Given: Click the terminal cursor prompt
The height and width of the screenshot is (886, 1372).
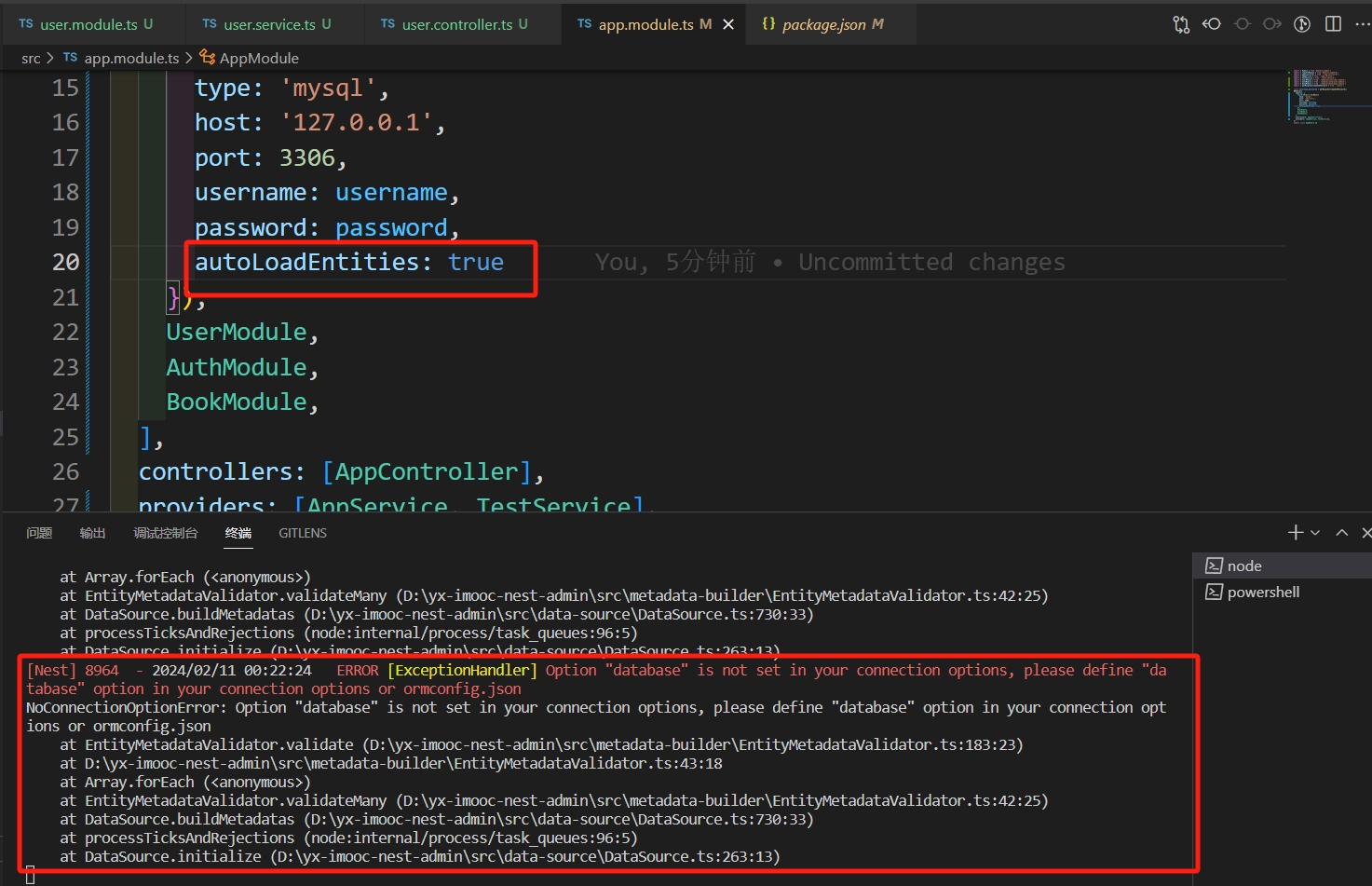Looking at the screenshot, I should pos(31,875).
